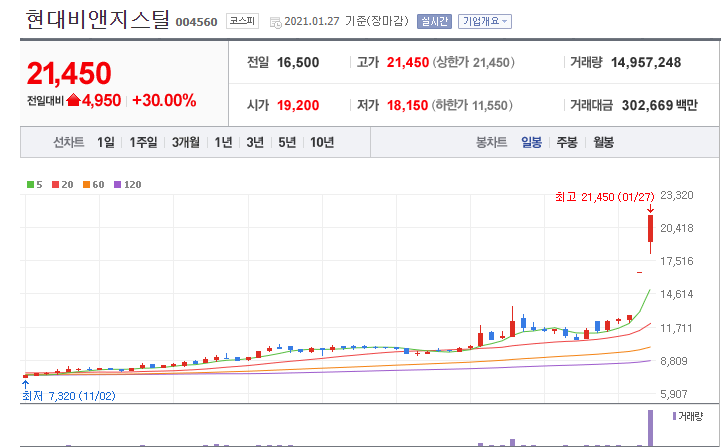Select the 1년 line chart tab
Screen dimensions: 721x447
pyautogui.click(x=223, y=142)
